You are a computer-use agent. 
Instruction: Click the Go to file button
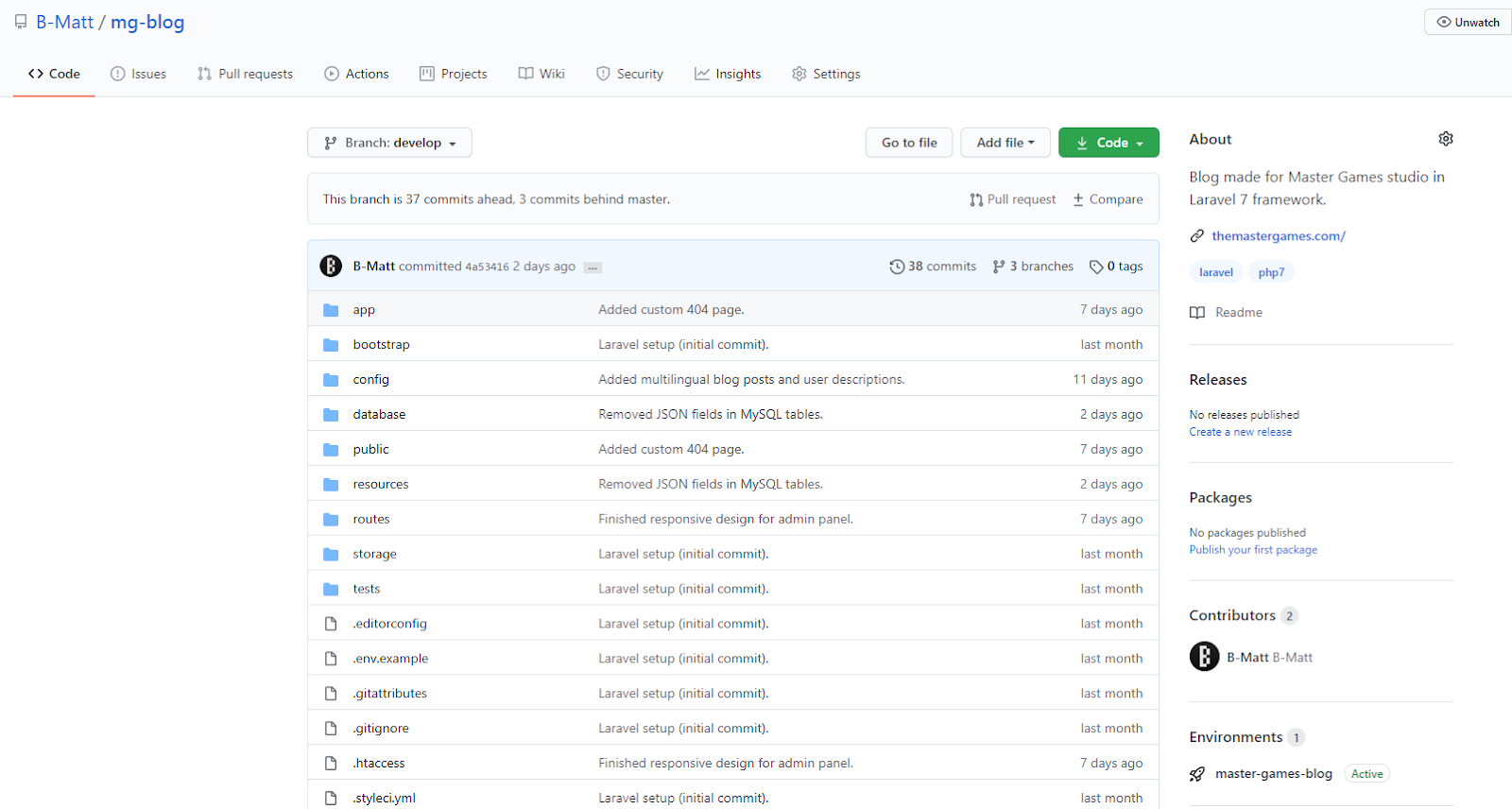click(909, 143)
